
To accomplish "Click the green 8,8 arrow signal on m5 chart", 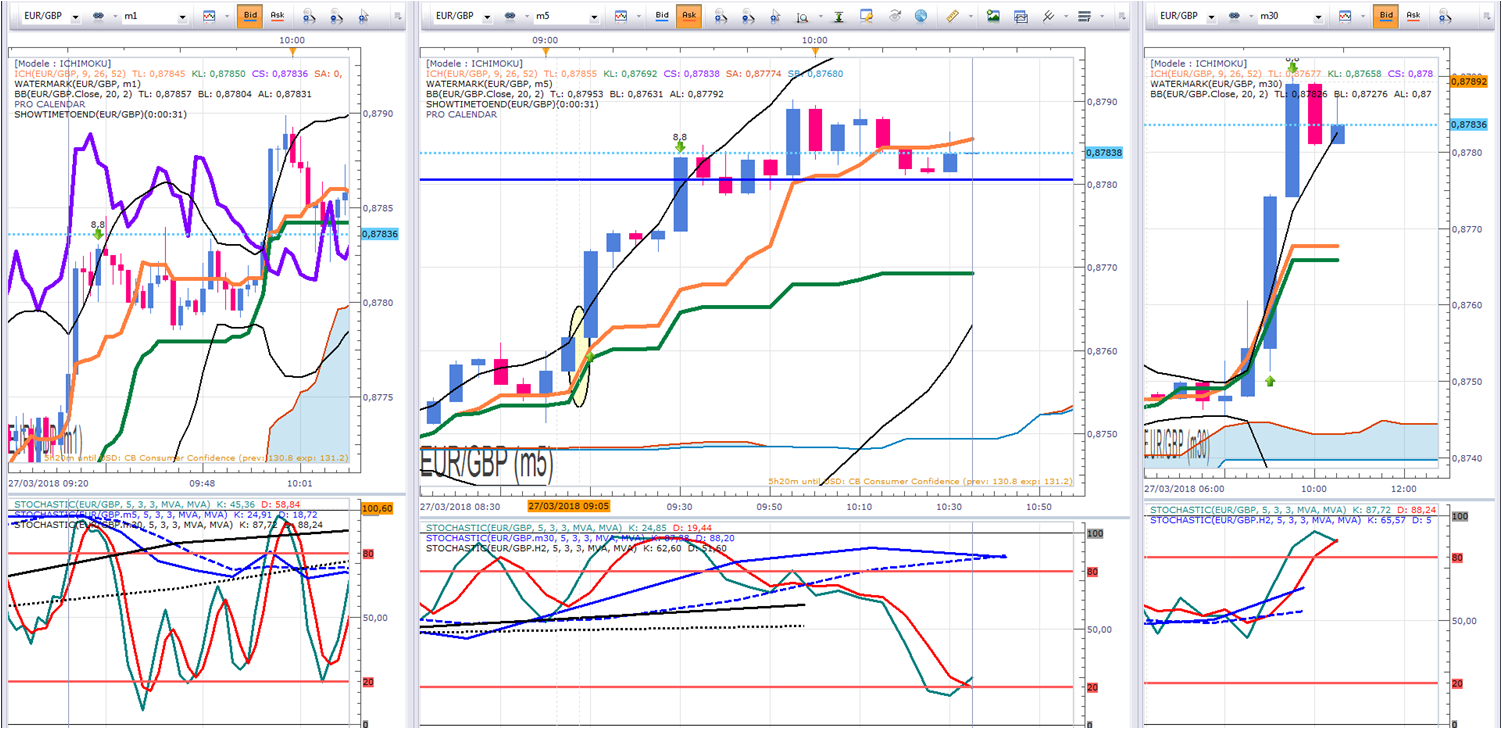I will point(680,145).
